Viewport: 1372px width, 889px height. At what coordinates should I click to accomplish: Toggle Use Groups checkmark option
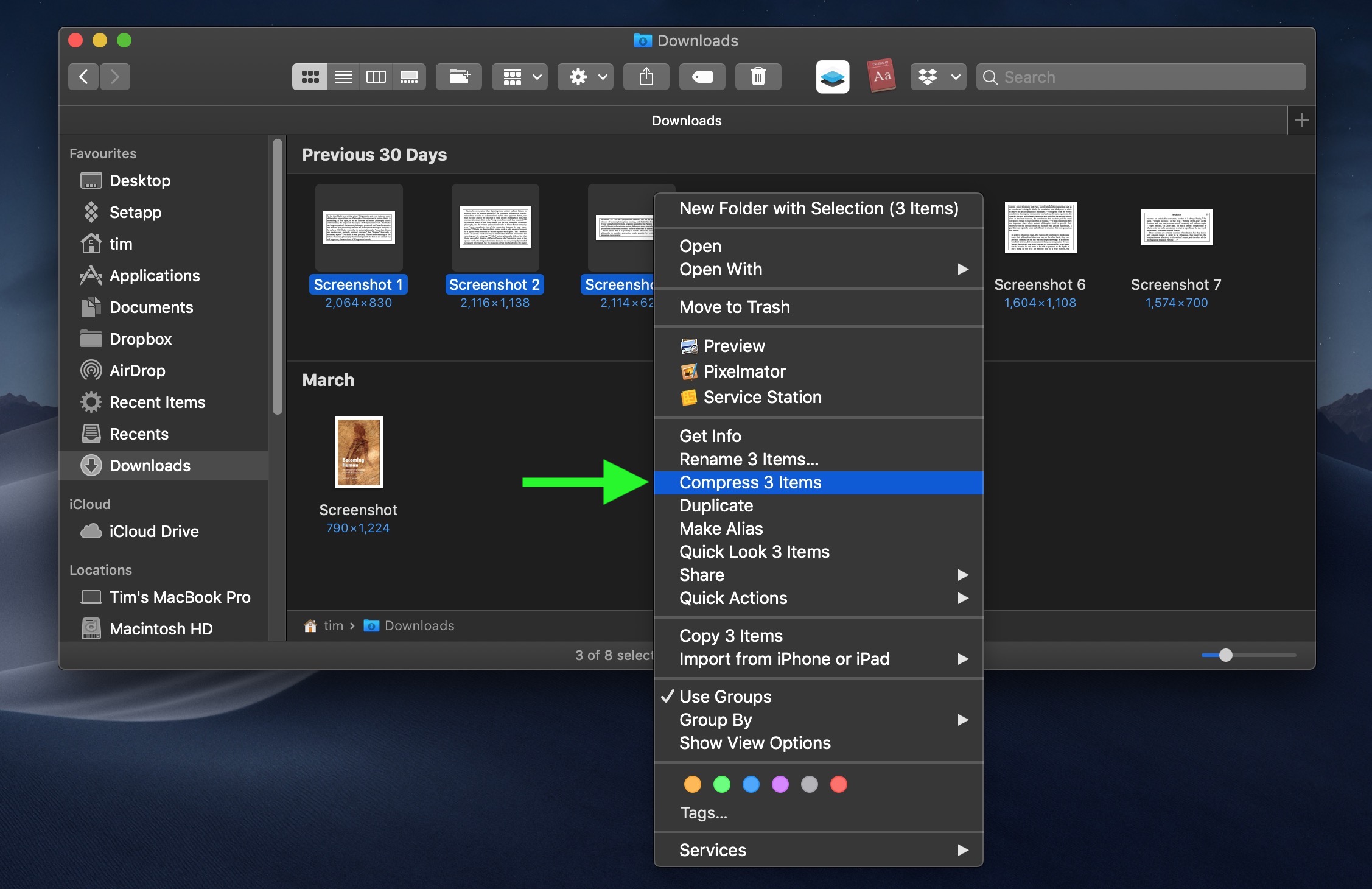coord(726,696)
